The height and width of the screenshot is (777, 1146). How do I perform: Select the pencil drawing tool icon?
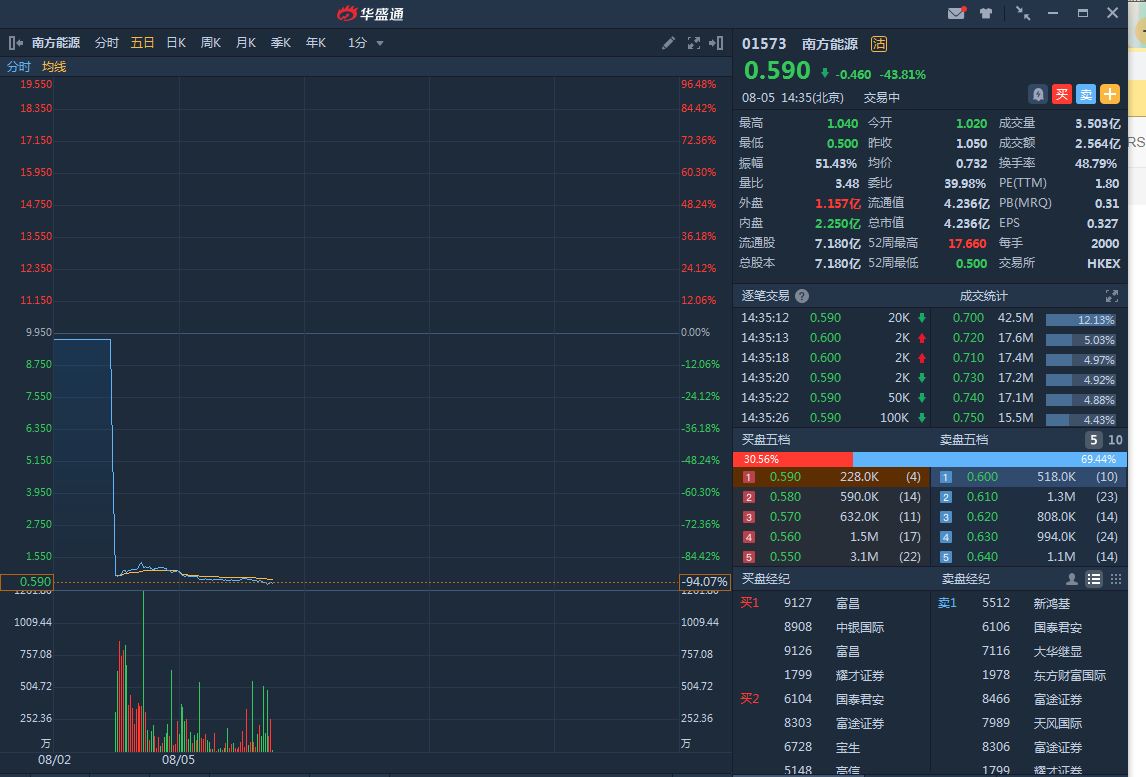(x=668, y=43)
